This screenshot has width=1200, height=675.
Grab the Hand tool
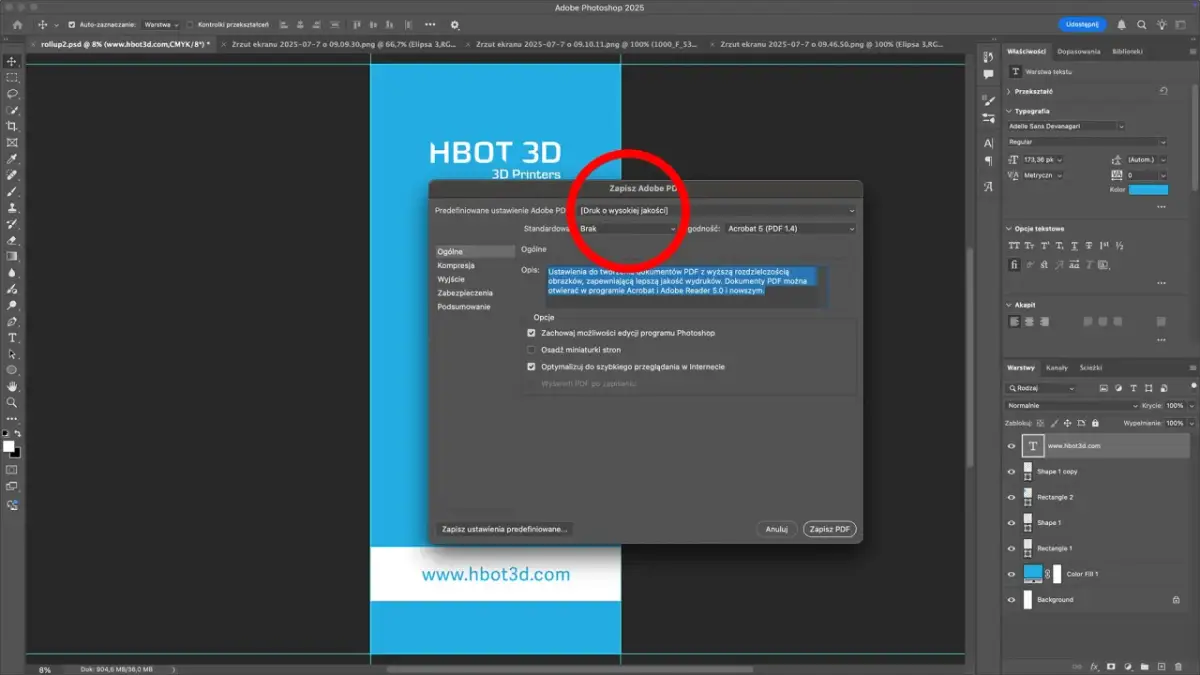(12, 387)
